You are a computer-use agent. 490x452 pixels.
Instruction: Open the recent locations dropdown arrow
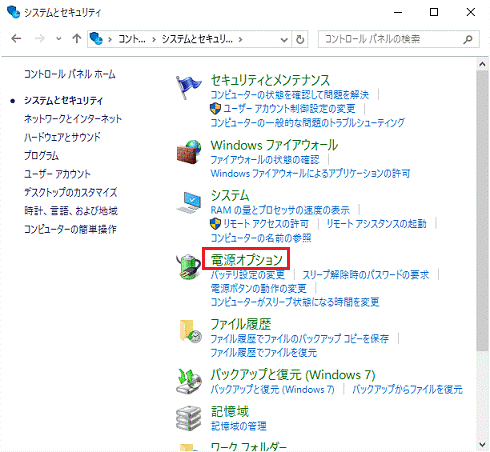[x=59, y=39]
